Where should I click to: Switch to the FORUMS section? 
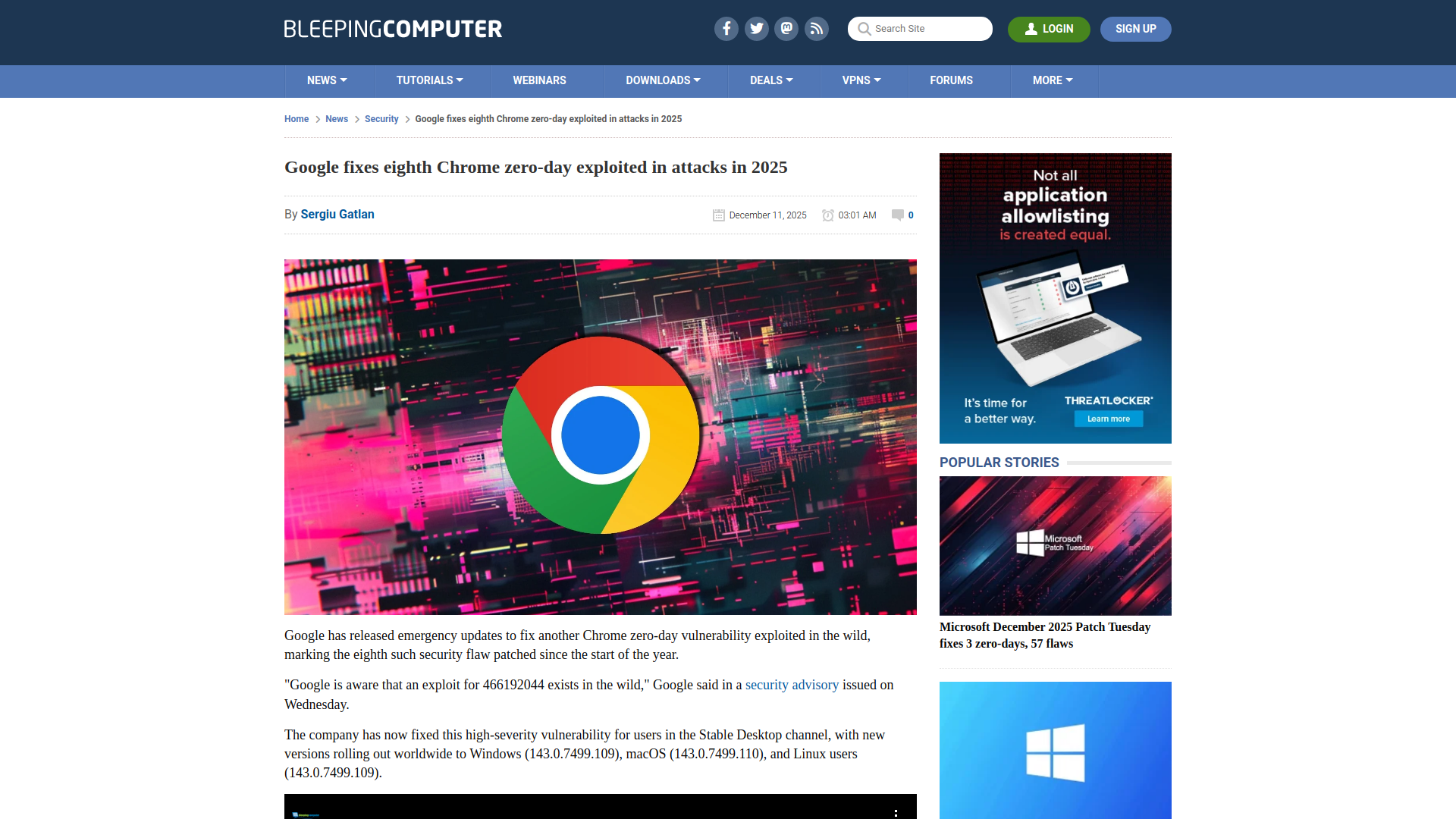951,80
